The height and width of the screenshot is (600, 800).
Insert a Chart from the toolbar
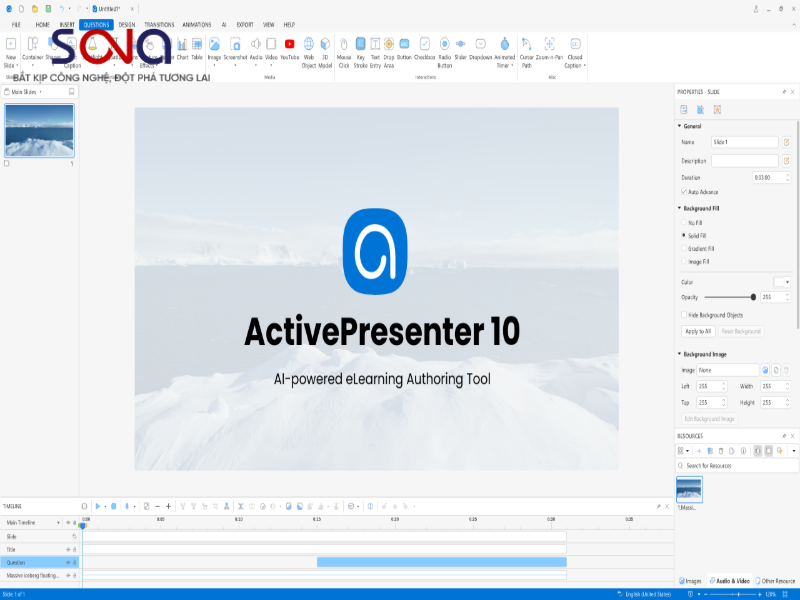tap(182, 44)
